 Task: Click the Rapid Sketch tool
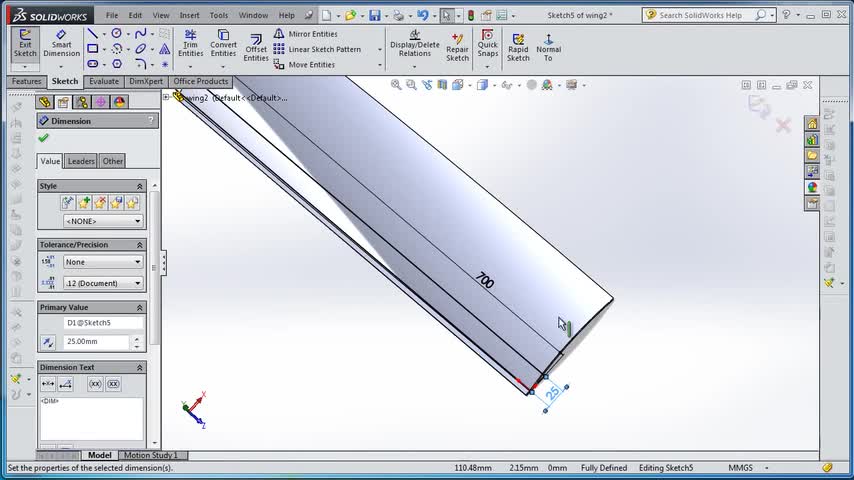518,47
